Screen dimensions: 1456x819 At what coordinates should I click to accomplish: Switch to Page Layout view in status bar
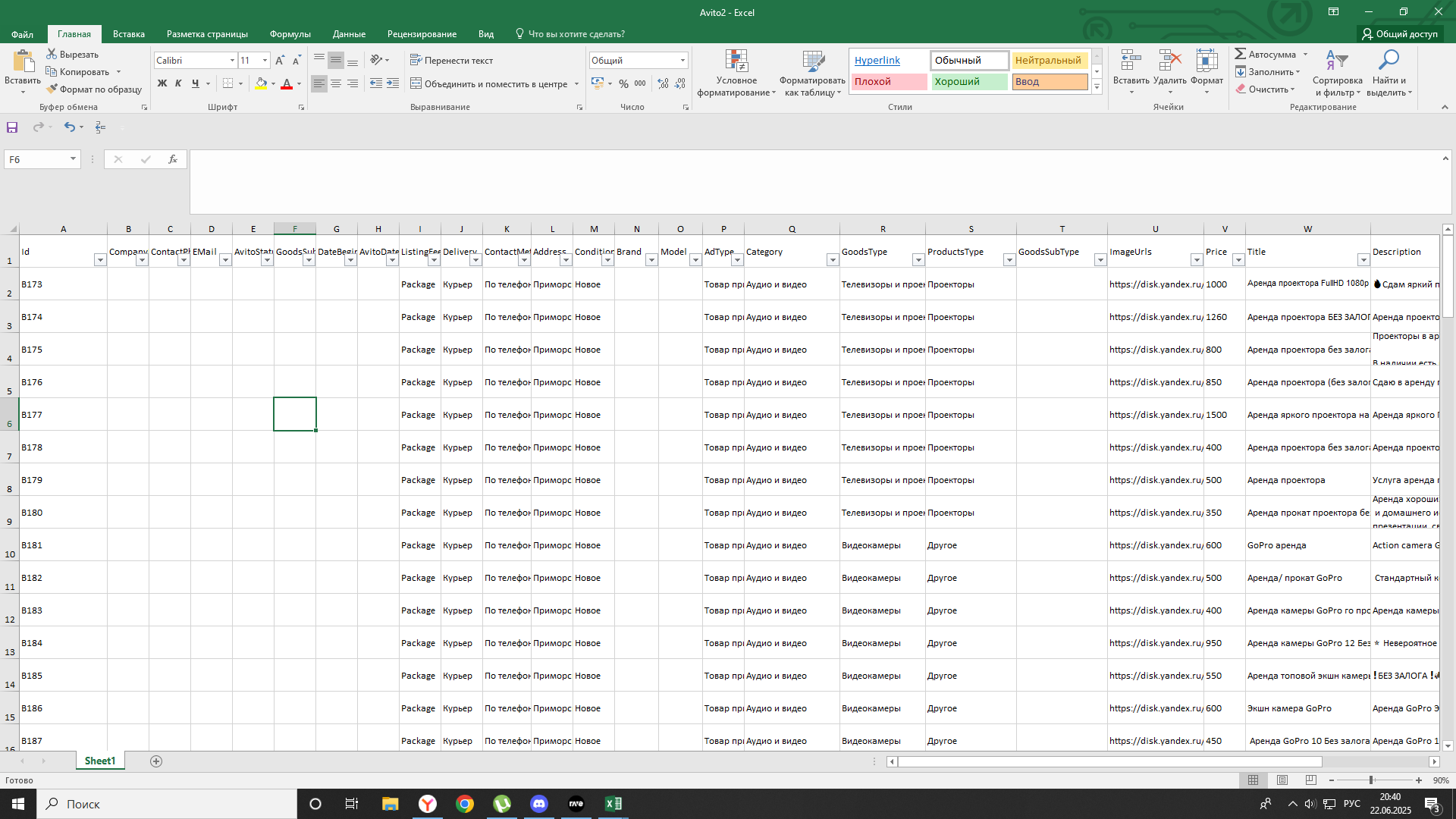[x=1282, y=780]
